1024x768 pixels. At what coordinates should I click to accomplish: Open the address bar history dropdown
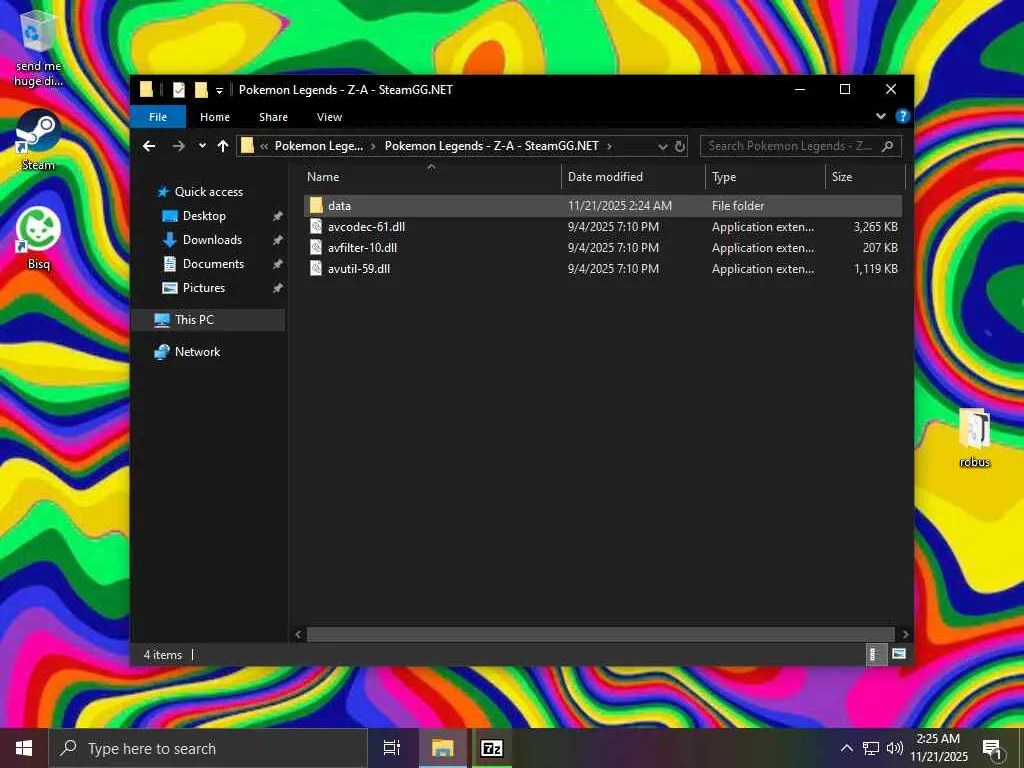(x=662, y=146)
